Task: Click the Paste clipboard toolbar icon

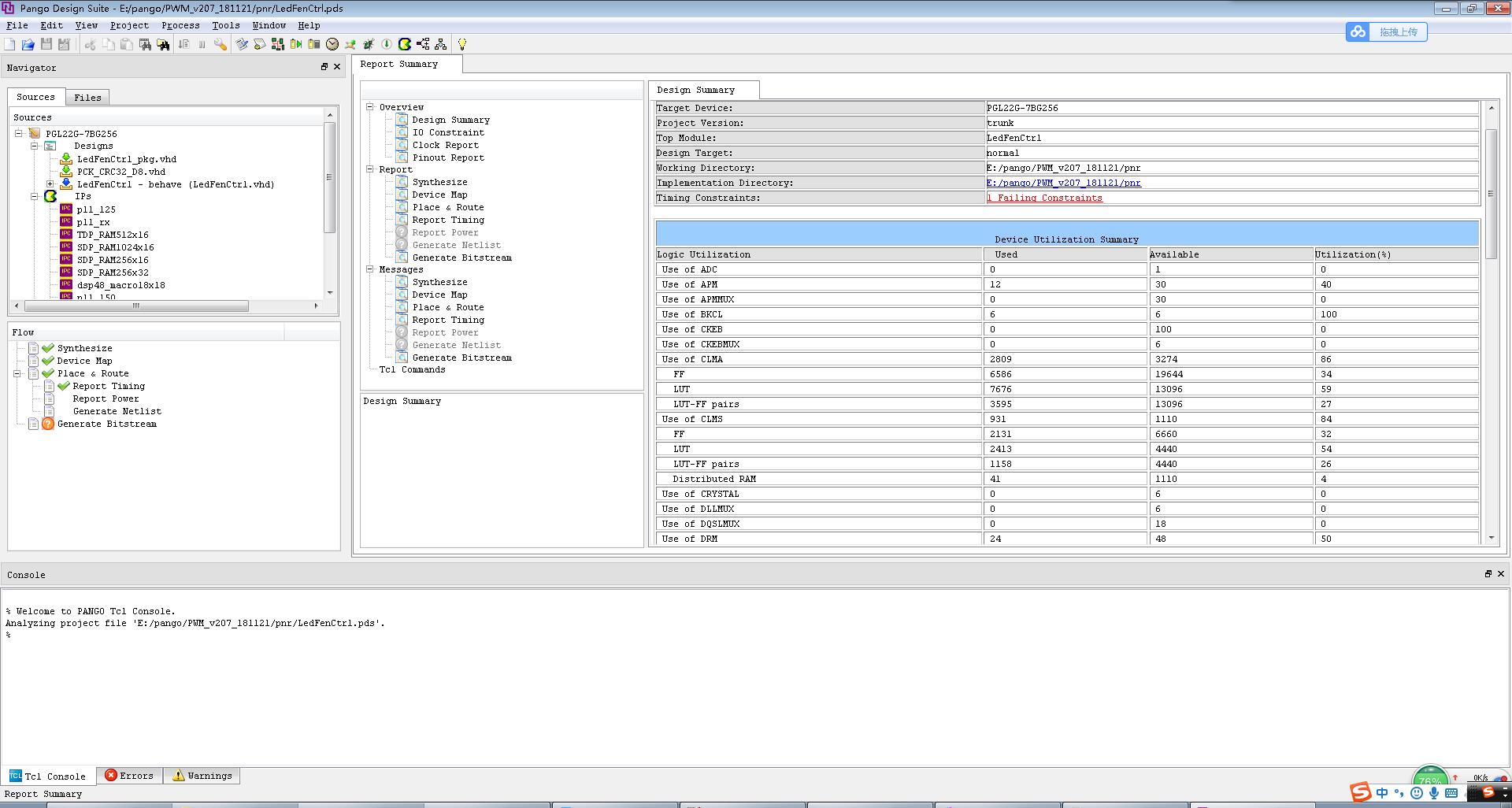Action: [127, 44]
